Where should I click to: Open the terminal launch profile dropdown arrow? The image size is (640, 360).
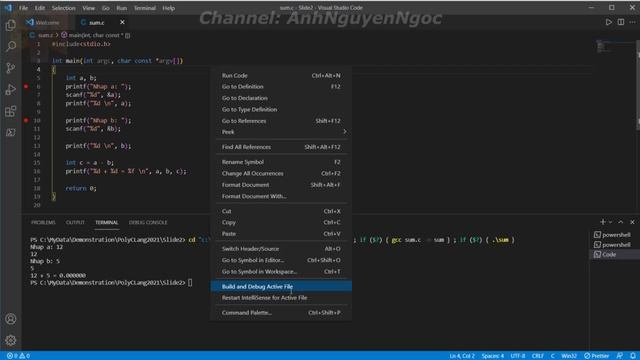(611, 222)
